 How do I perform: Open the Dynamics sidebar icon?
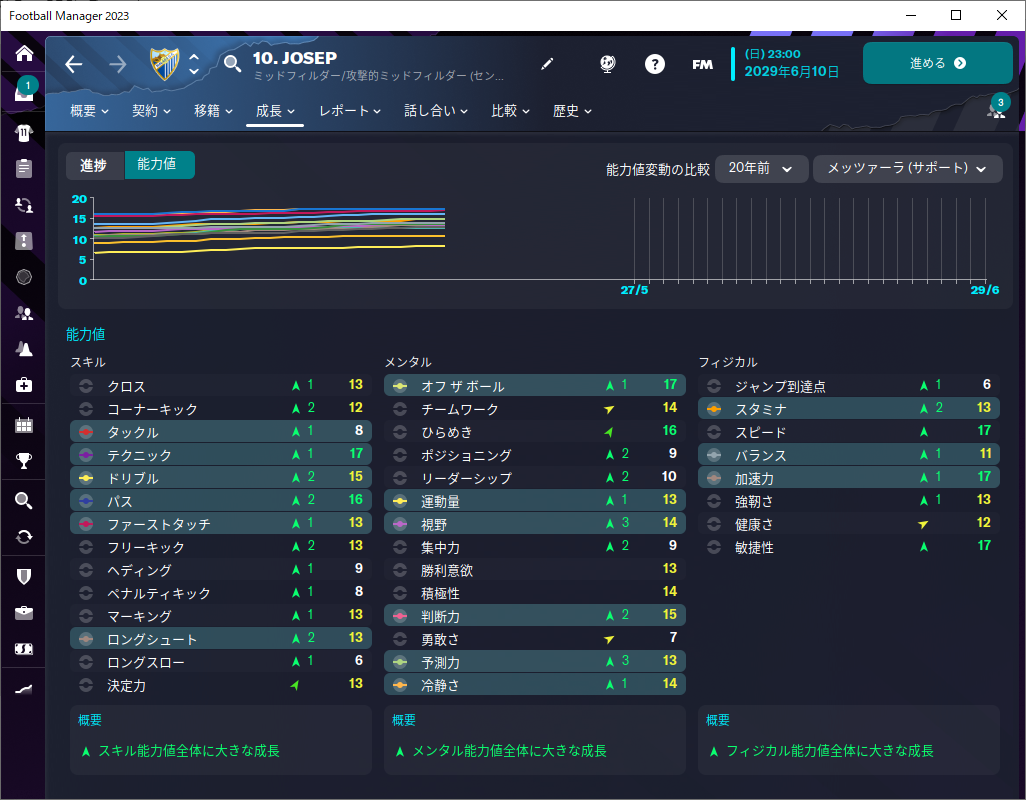pos(24,205)
